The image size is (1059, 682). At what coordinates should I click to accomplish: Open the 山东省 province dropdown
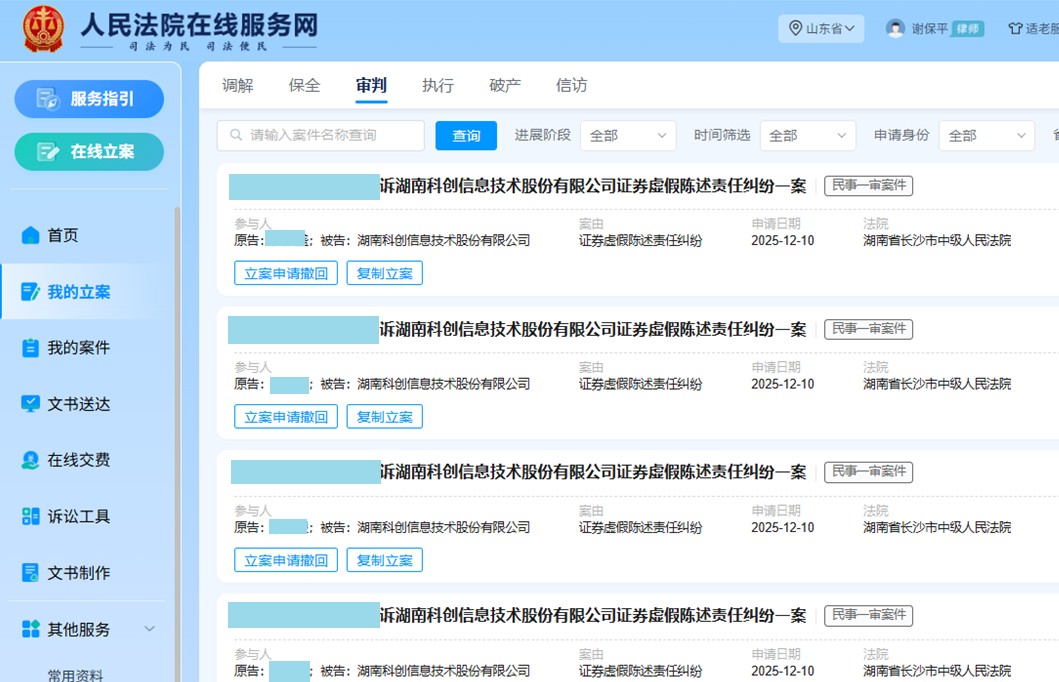point(821,28)
